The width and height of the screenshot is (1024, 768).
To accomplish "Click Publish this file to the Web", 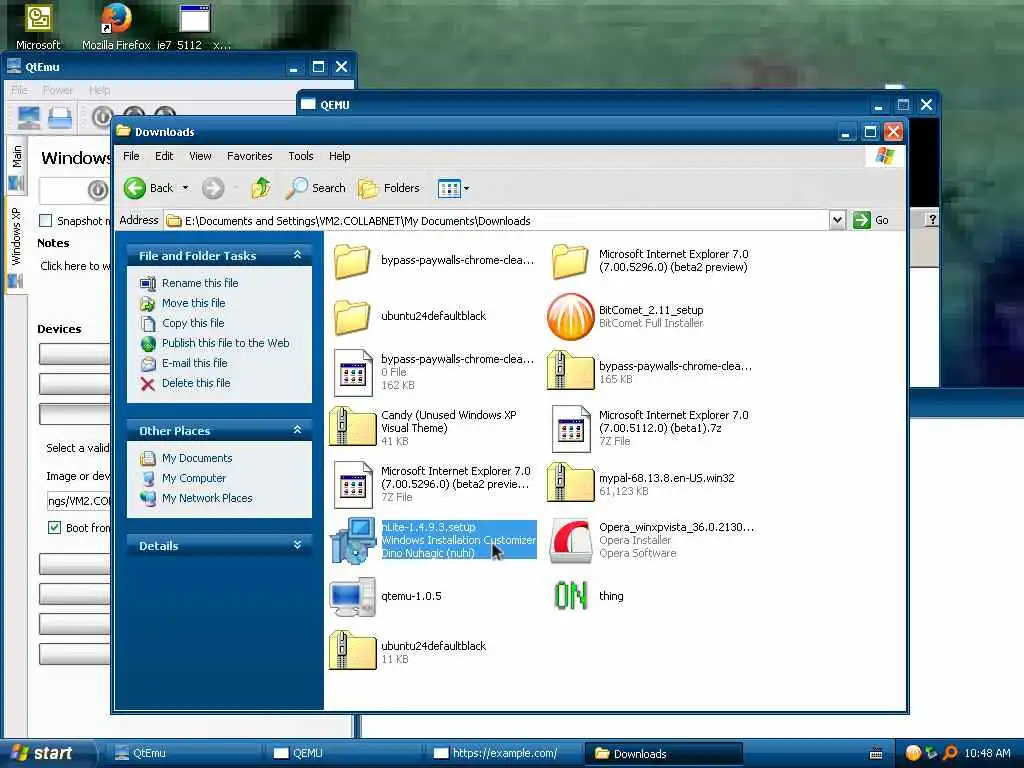I will click(x=225, y=344).
